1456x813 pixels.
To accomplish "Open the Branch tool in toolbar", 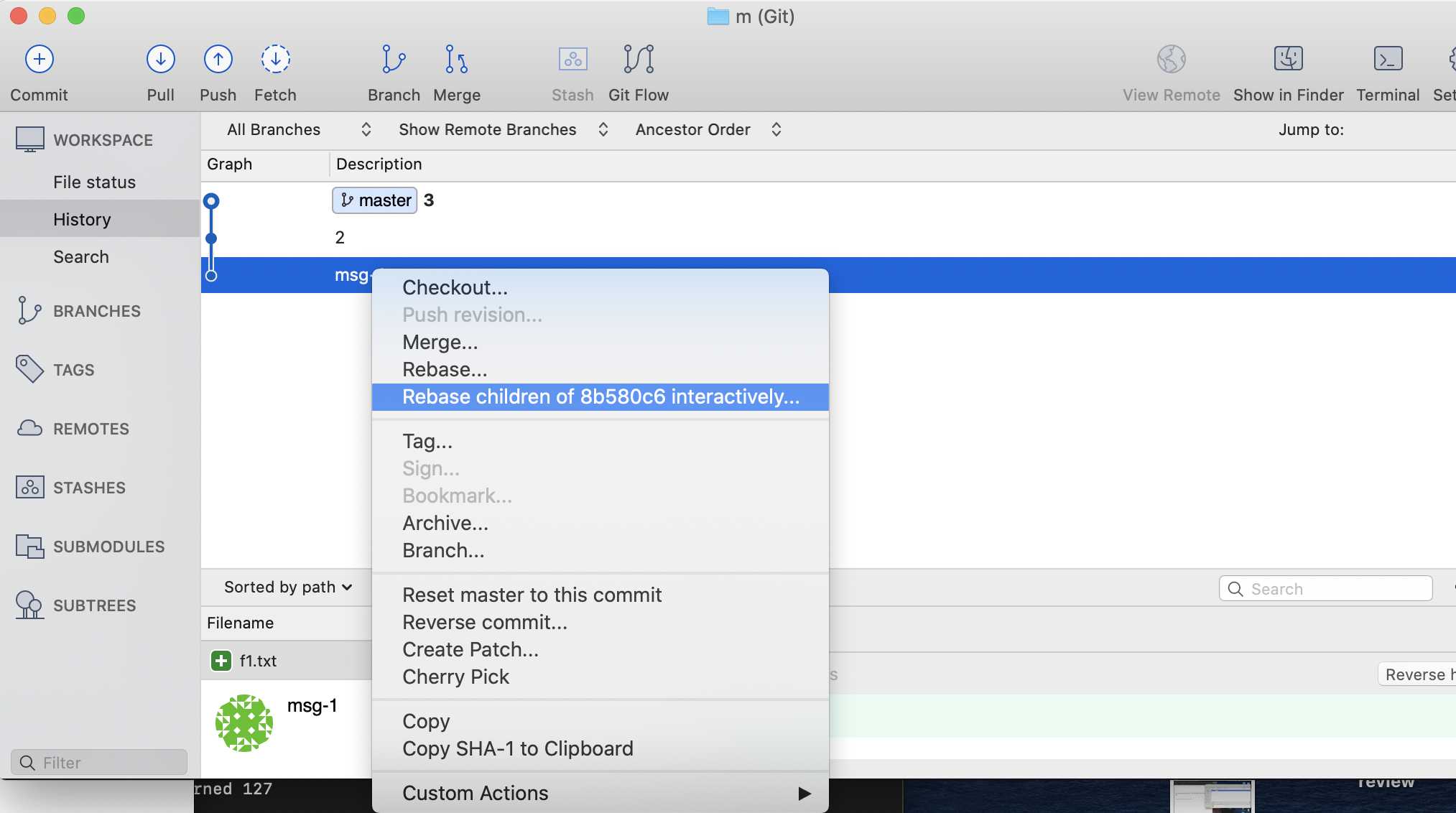I will point(394,60).
